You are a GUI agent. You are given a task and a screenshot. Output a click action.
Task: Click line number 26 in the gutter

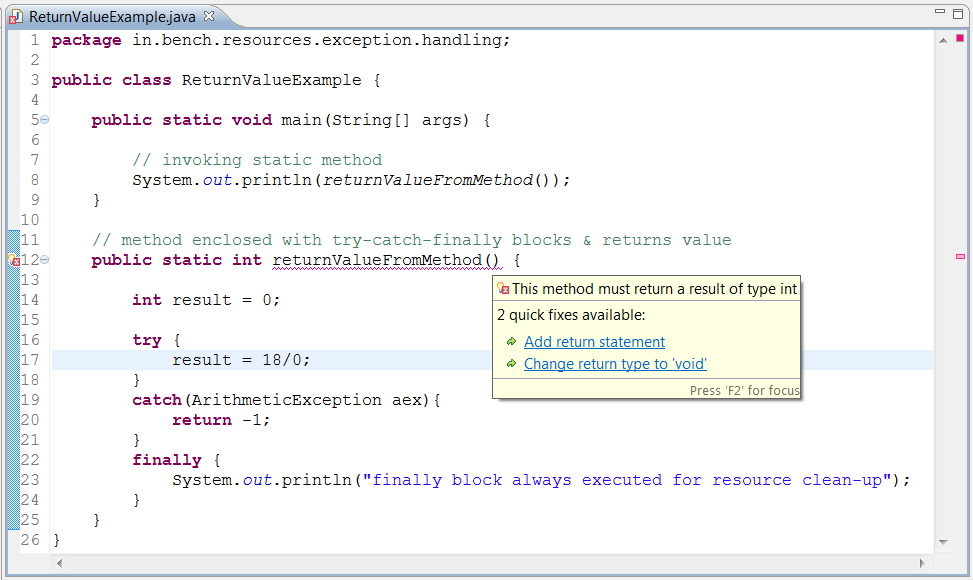click(30, 540)
